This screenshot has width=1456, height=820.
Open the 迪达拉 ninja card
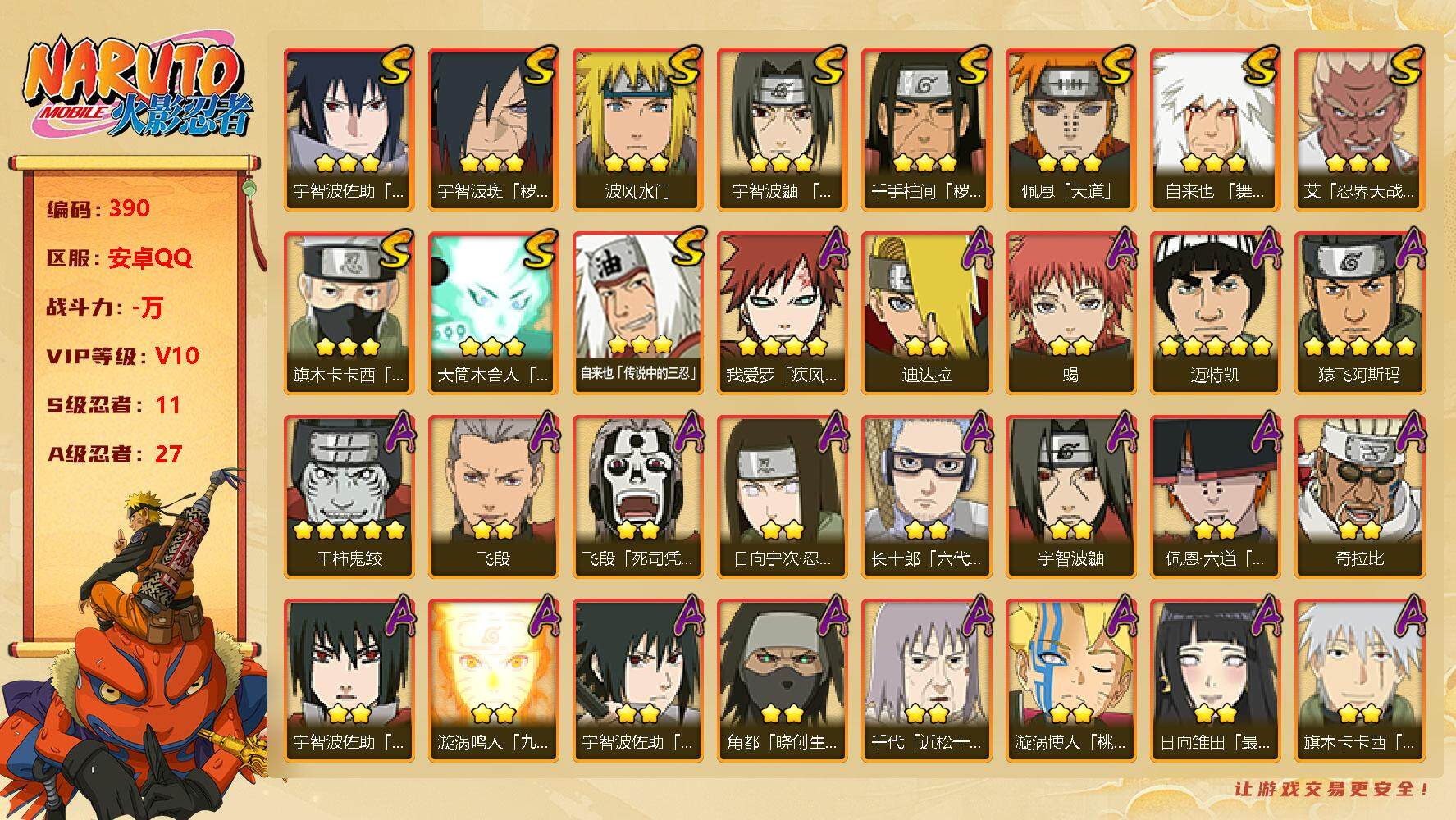[926, 312]
